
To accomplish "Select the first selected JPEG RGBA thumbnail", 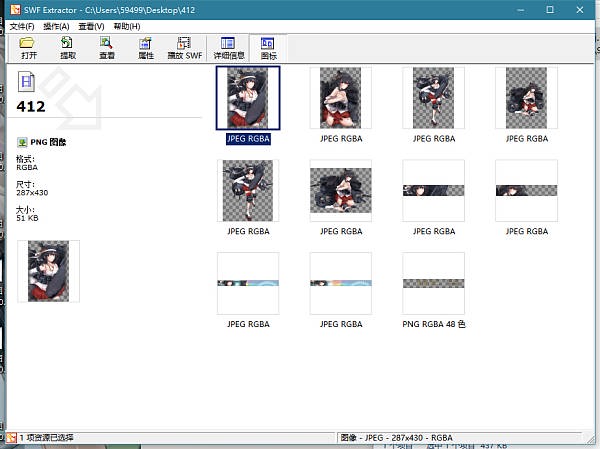I will (x=248, y=98).
